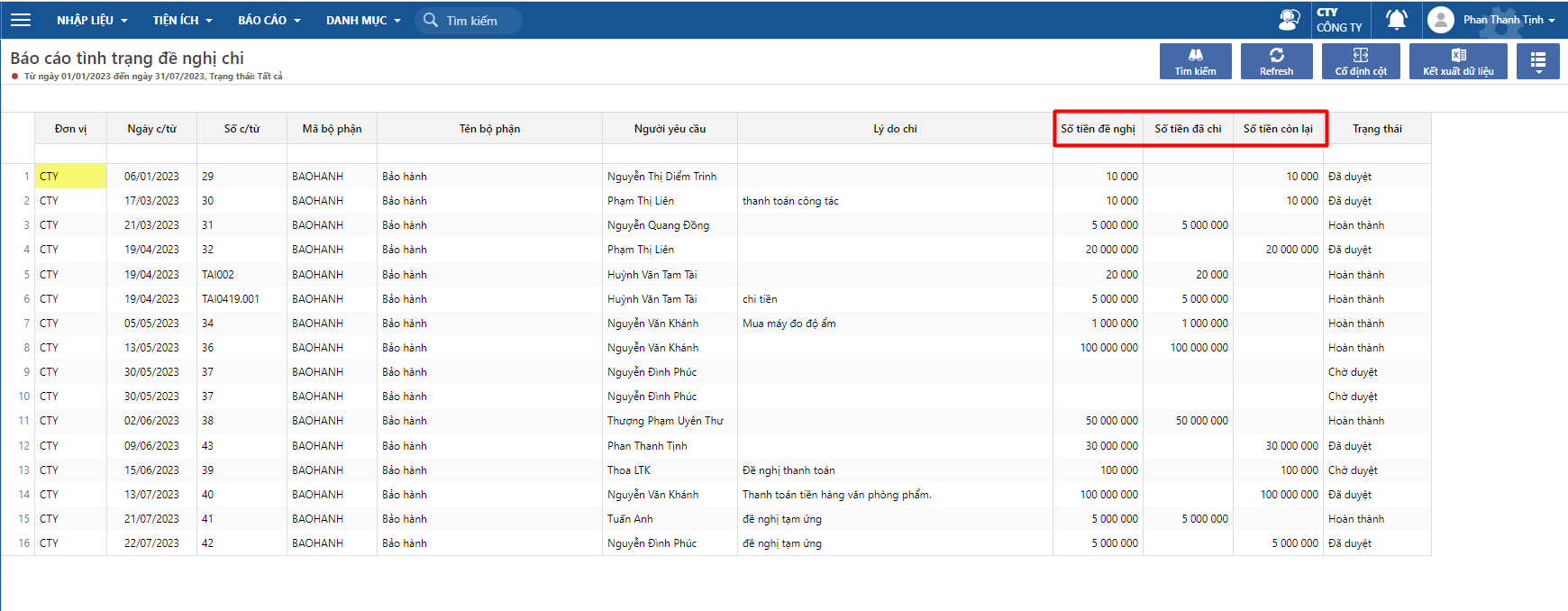Click the top Tìm kiếm search field
Image resolution: width=1568 pixels, height=611 pixels.
(478, 21)
